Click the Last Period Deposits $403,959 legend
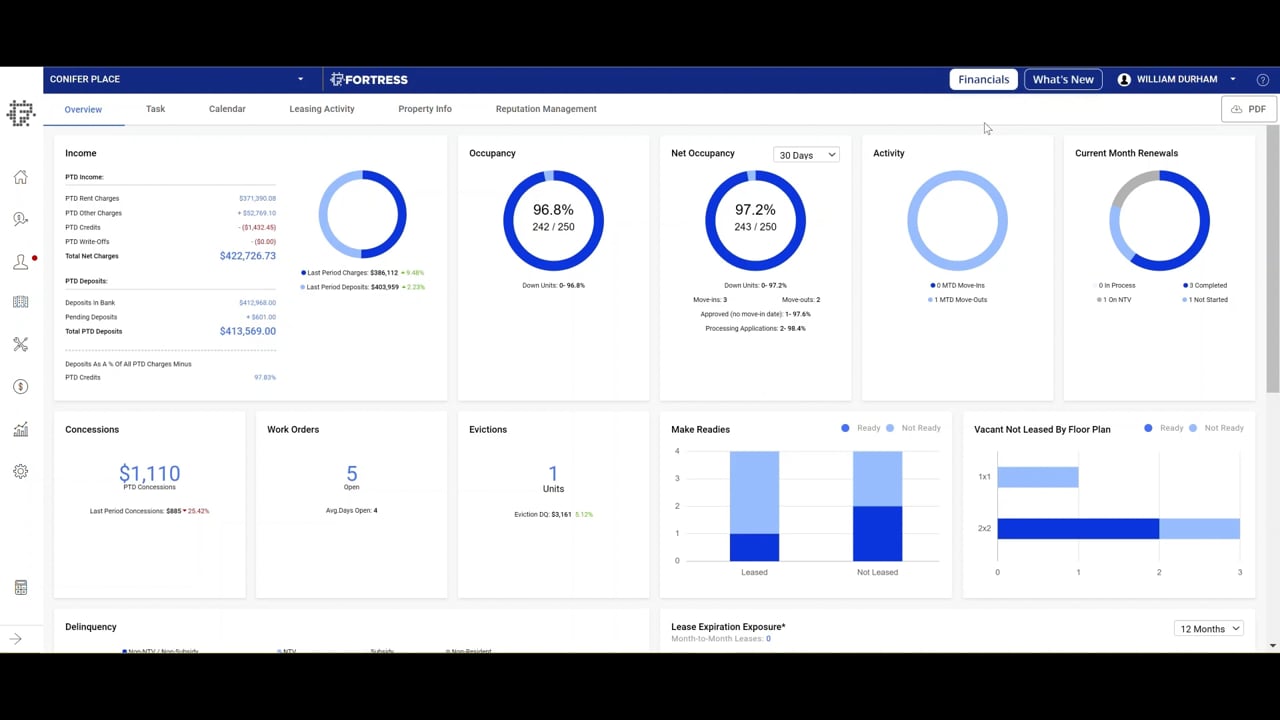Screen dimensions: 1280x720 pyautogui.click(x=362, y=287)
